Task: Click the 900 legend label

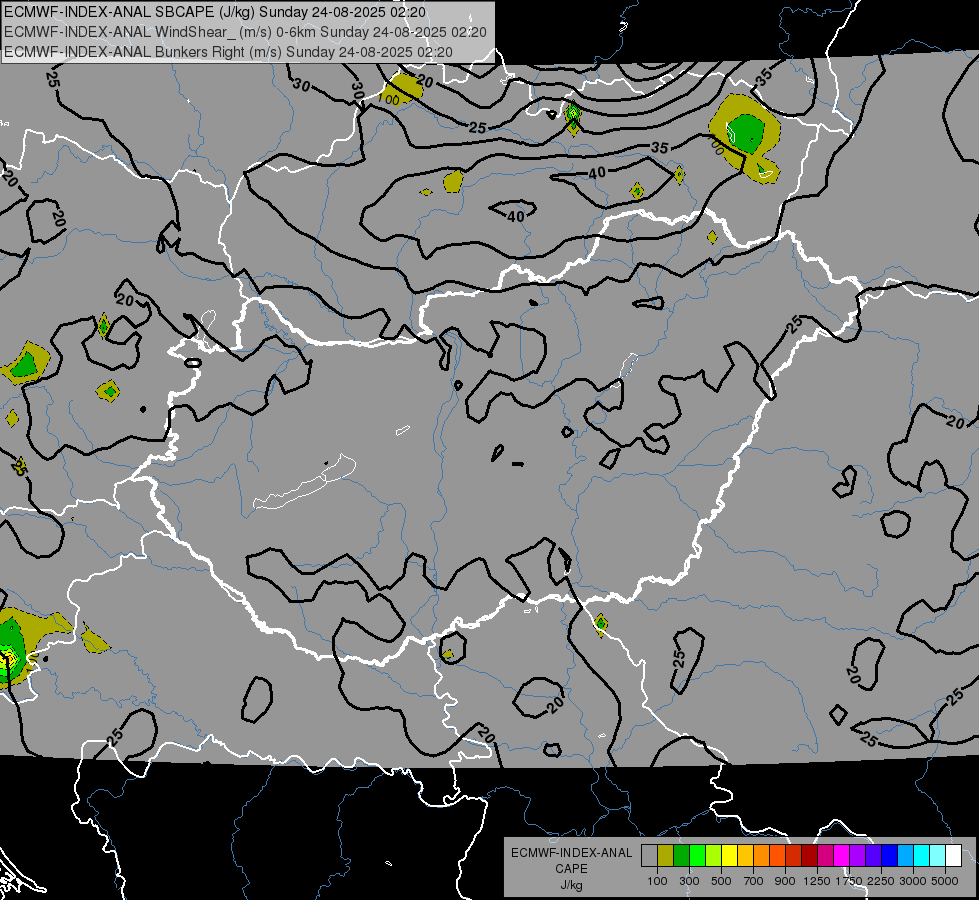Action: 785,881
